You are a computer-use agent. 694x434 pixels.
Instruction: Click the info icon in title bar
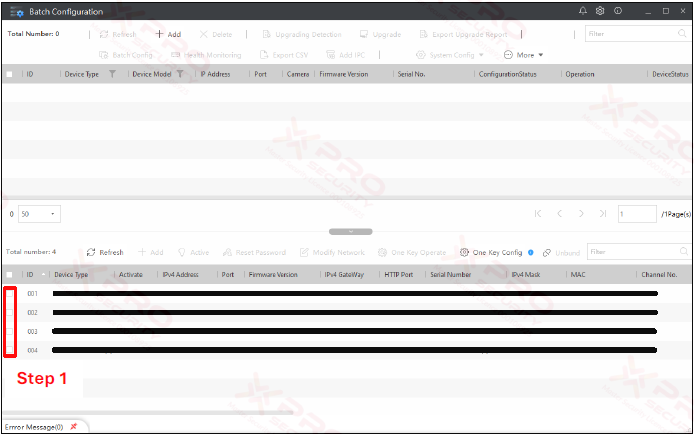617,11
